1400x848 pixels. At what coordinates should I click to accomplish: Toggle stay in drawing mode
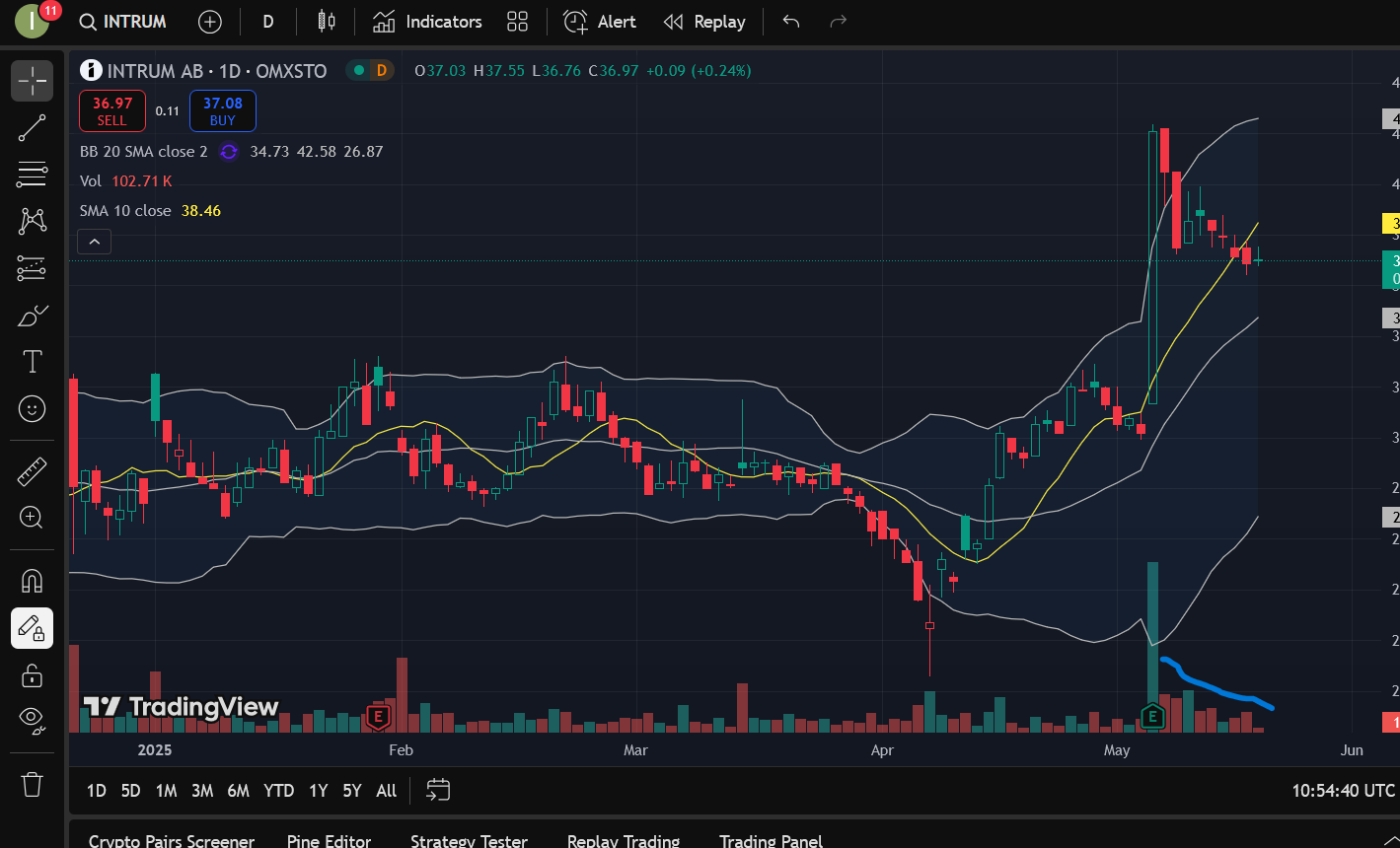[33, 628]
